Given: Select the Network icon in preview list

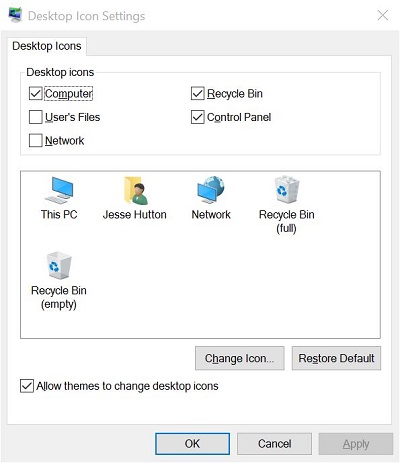Looking at the screenshot, I should pos(211,198).
